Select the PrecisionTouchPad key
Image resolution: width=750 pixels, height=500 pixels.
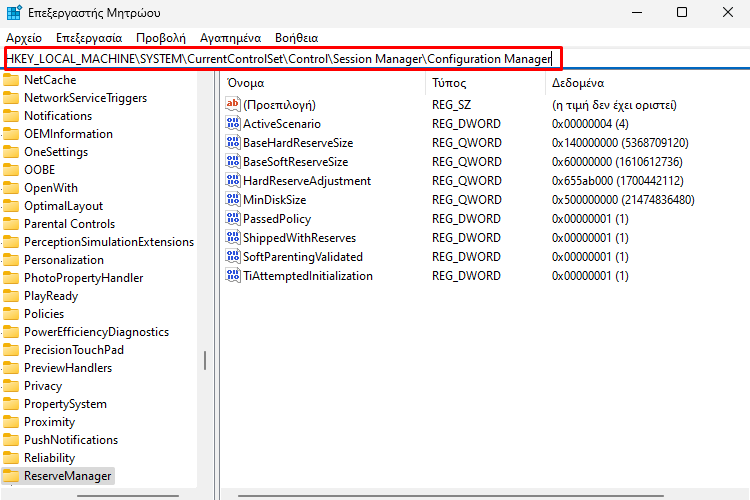(x=74, y=350)
